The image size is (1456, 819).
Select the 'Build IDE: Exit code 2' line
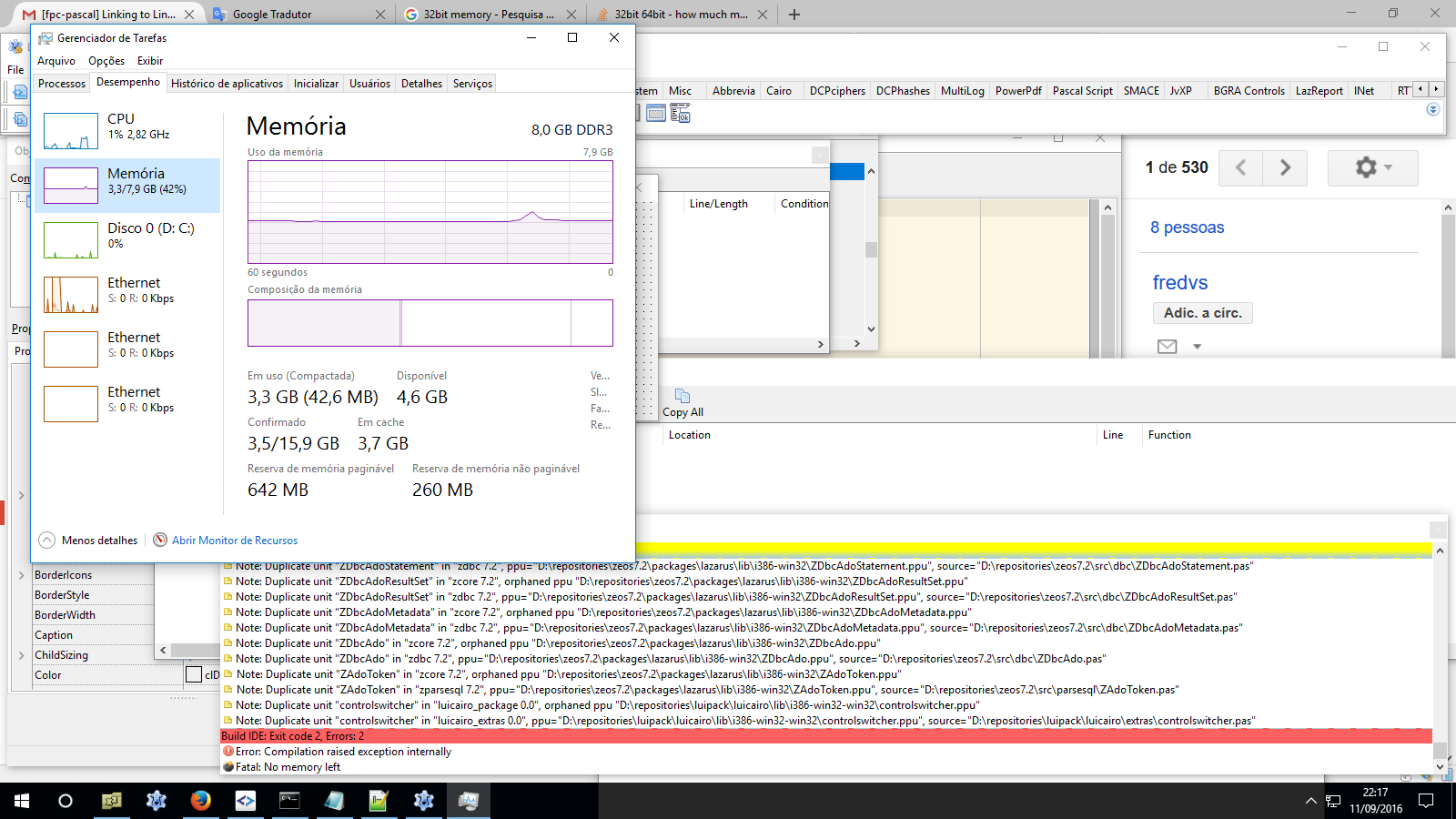coord(826,736)
